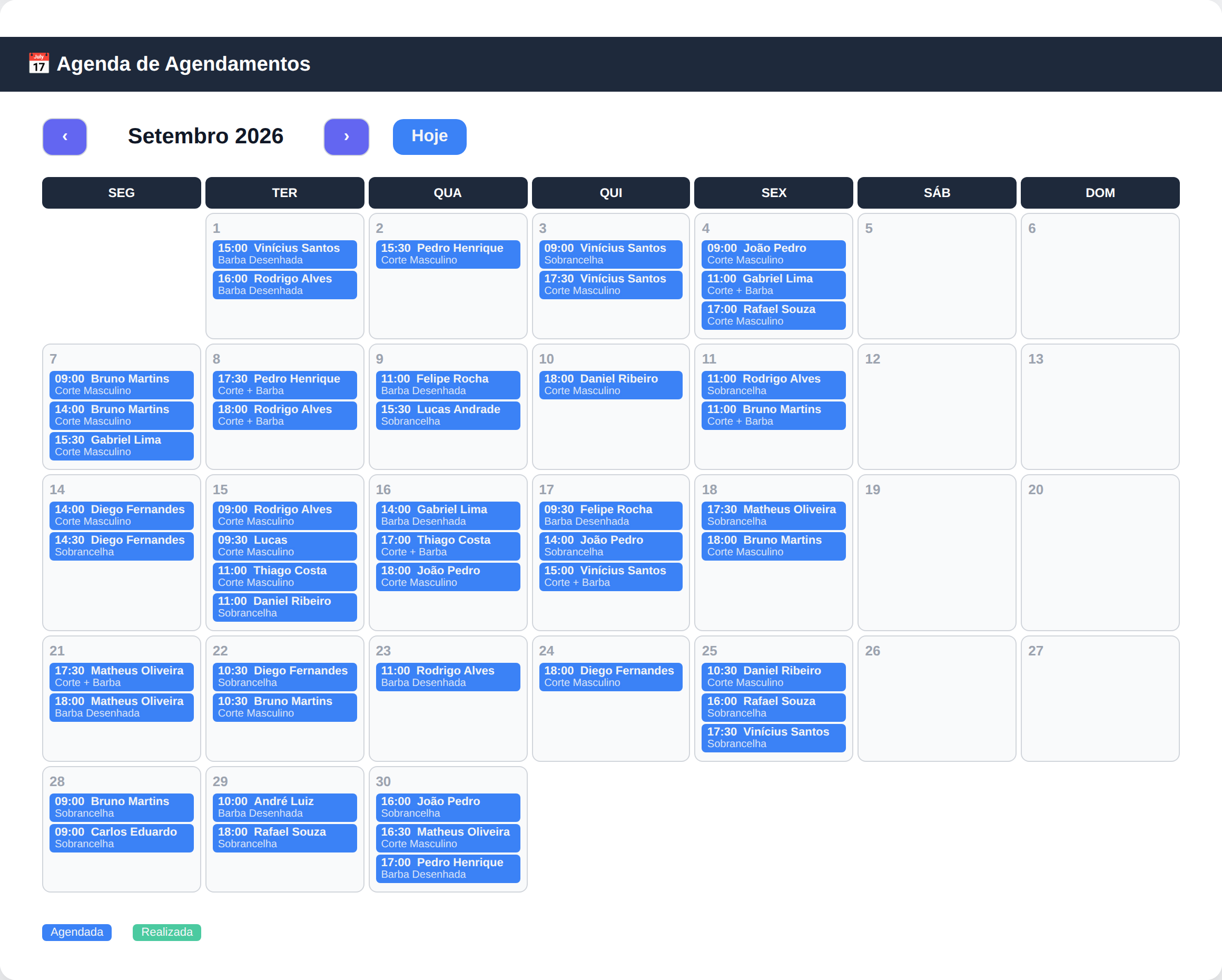Open 17:30 Matheus Oliveira Sobrancelha on day 18
The image size is (1222, 980).
click(x=773, y=516)
